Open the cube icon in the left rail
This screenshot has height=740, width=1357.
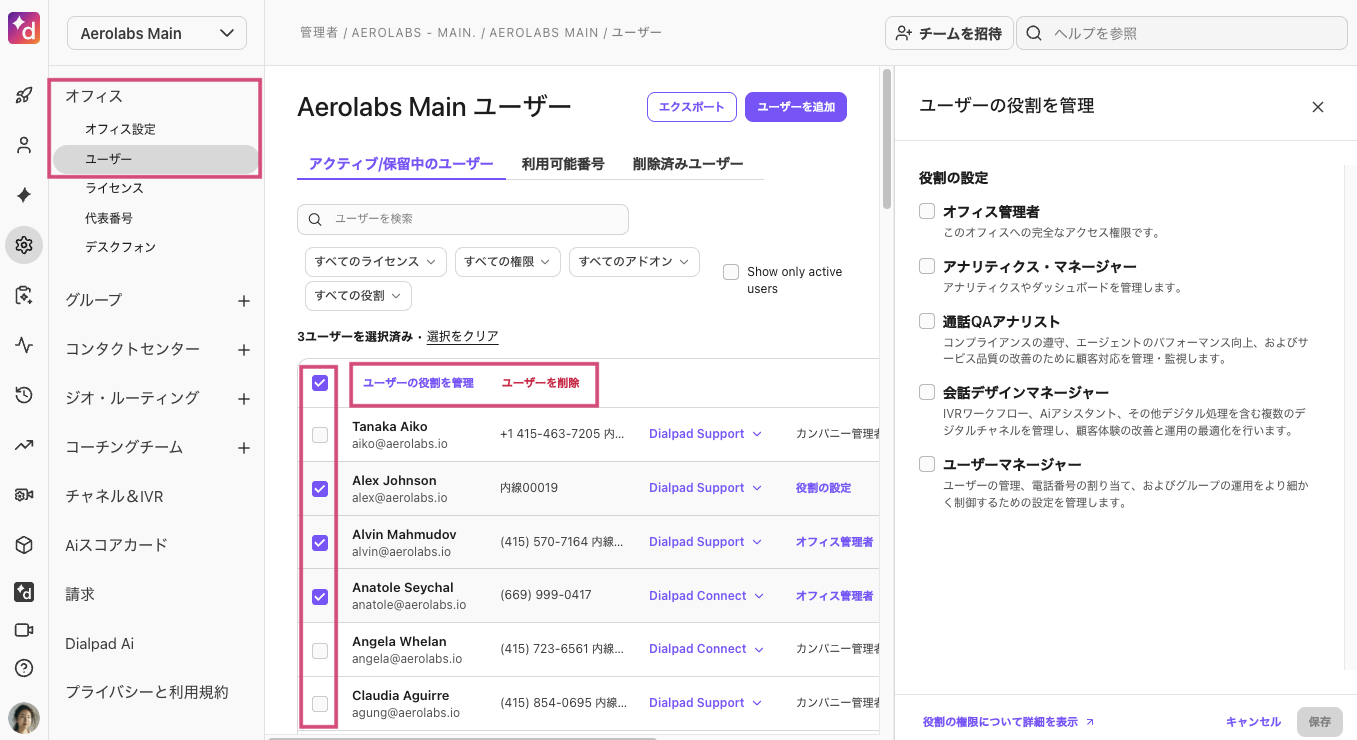click(x=24, y=544)
